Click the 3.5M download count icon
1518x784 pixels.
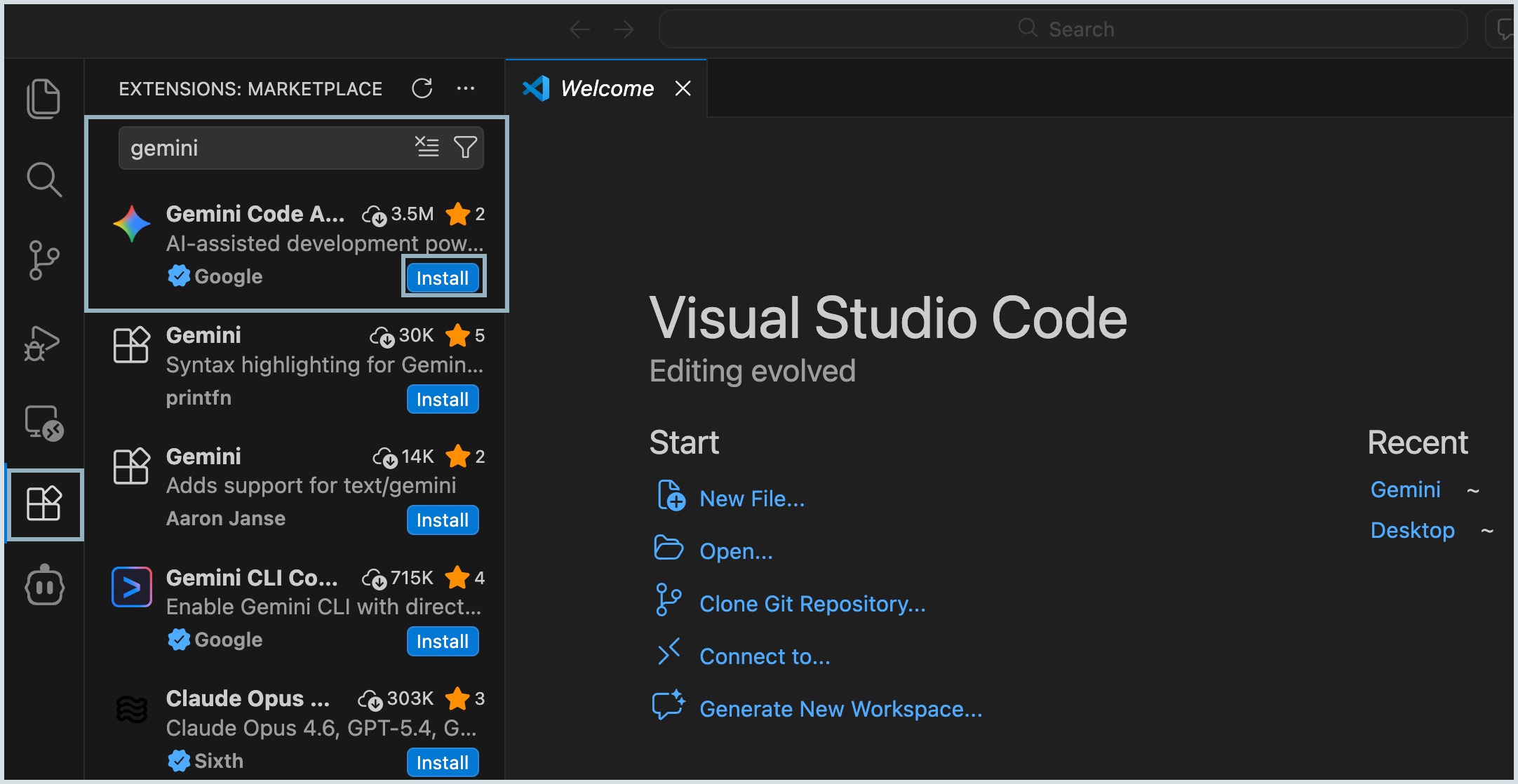[374, 215]
